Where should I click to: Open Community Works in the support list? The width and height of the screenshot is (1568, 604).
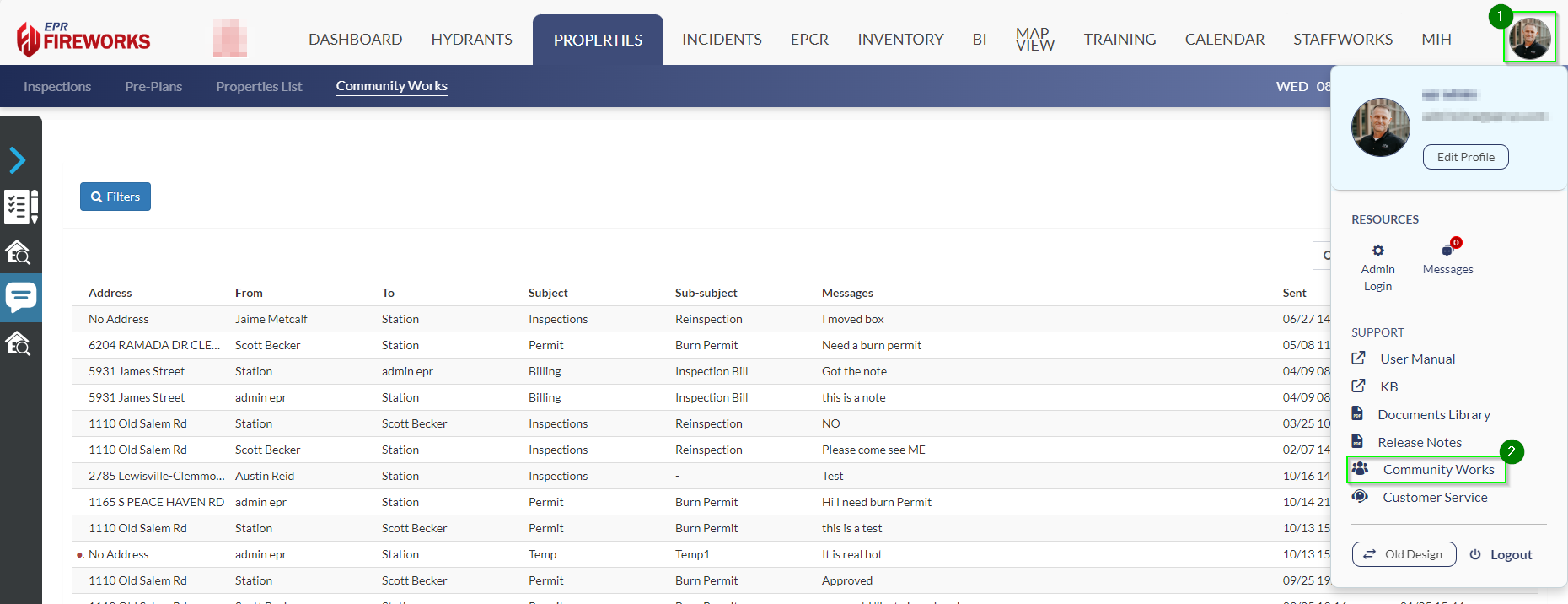click(x=1438, y=470)
